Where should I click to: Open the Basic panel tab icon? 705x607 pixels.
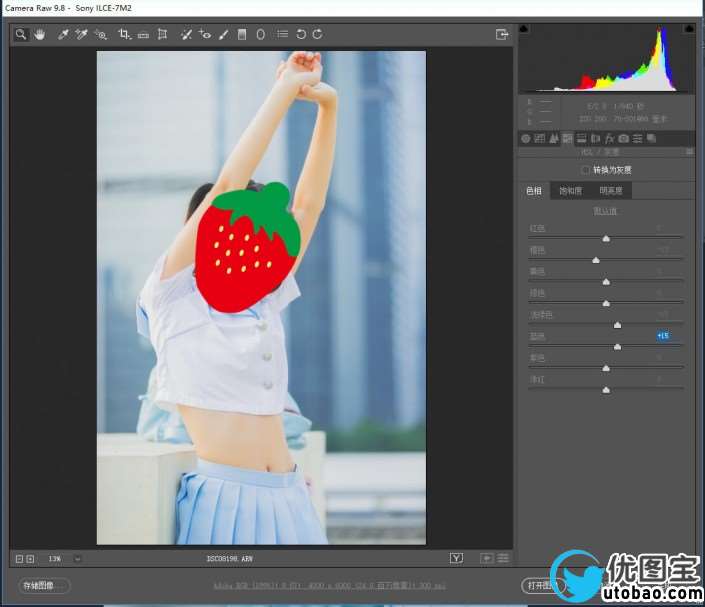click(526, 138)
